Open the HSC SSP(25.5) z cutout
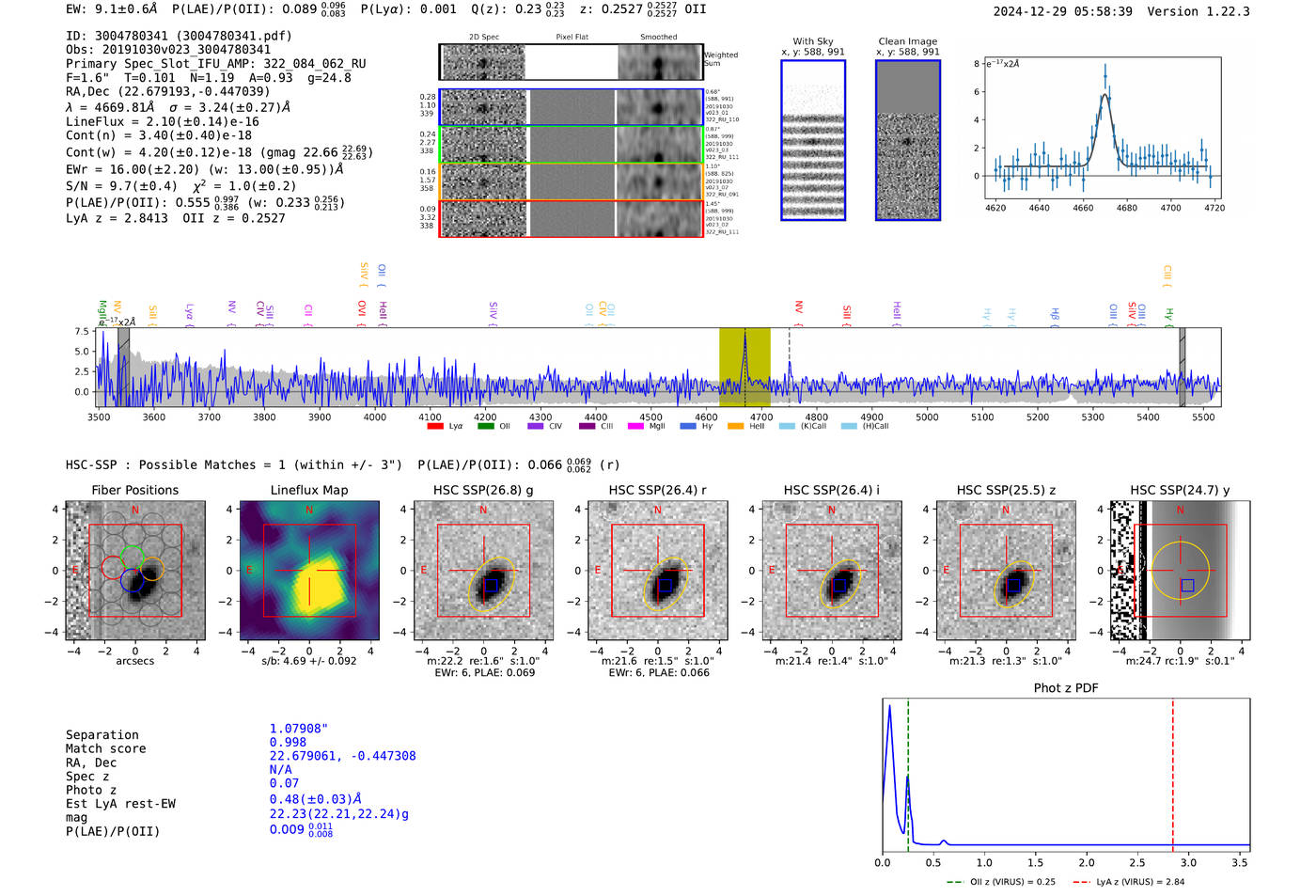Image resolution: width=1316 pixels, height=896 pixels. (x=1006, y=571)
